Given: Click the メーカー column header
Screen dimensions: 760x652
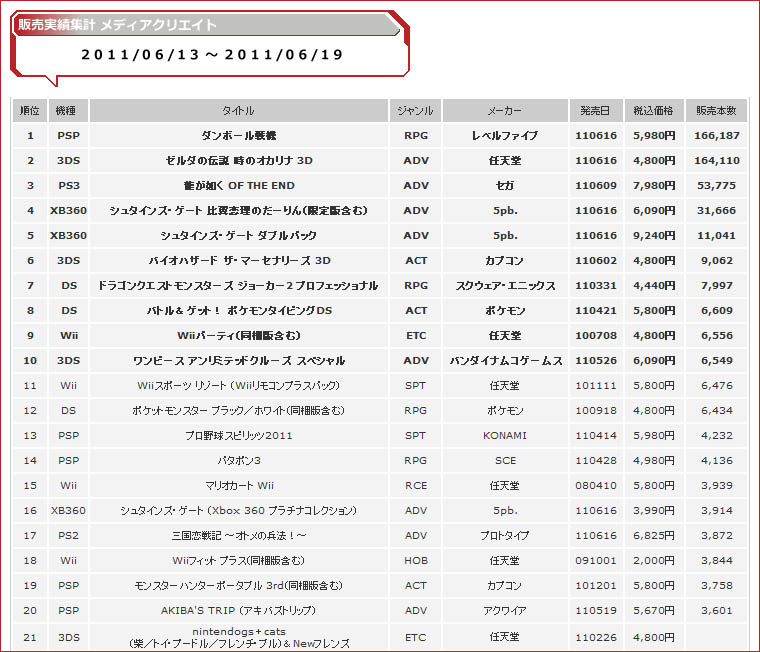Looking at the screenshot, I should [x=505, y=111].
